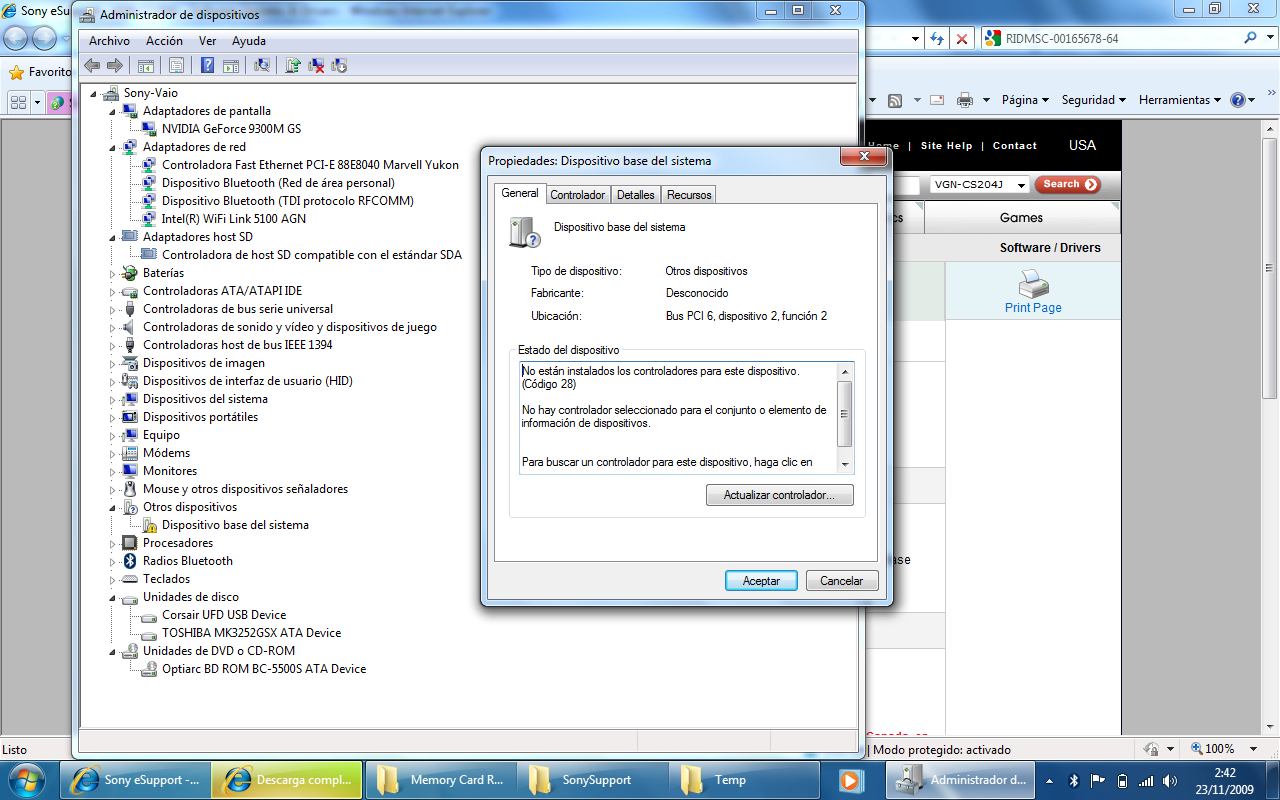Switch to the Detalles tab
Image resolution: width=1280 pixels, height=800 pixels.
(x=636, y=195)
